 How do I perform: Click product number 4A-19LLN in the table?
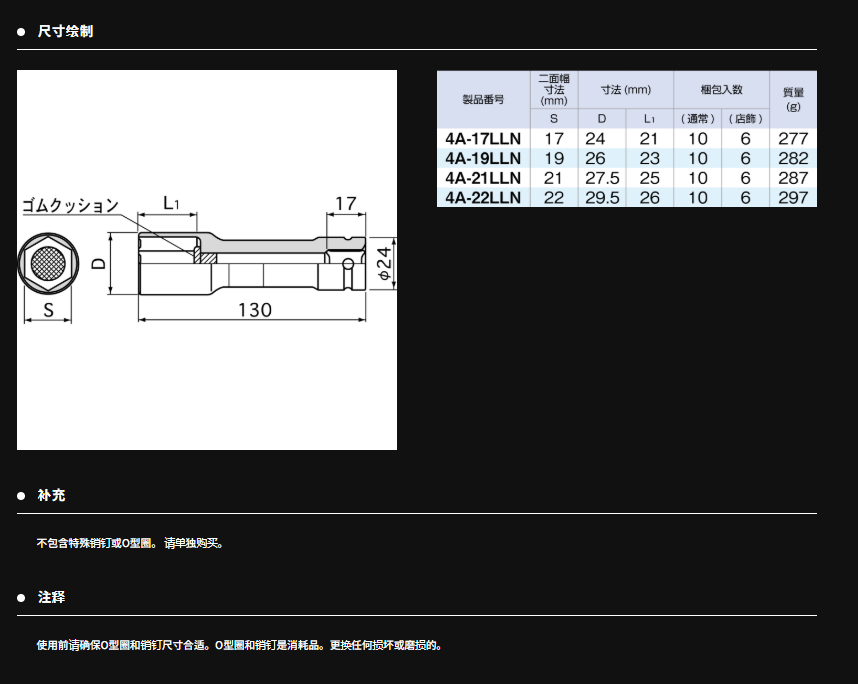click(x=483, y=158)
